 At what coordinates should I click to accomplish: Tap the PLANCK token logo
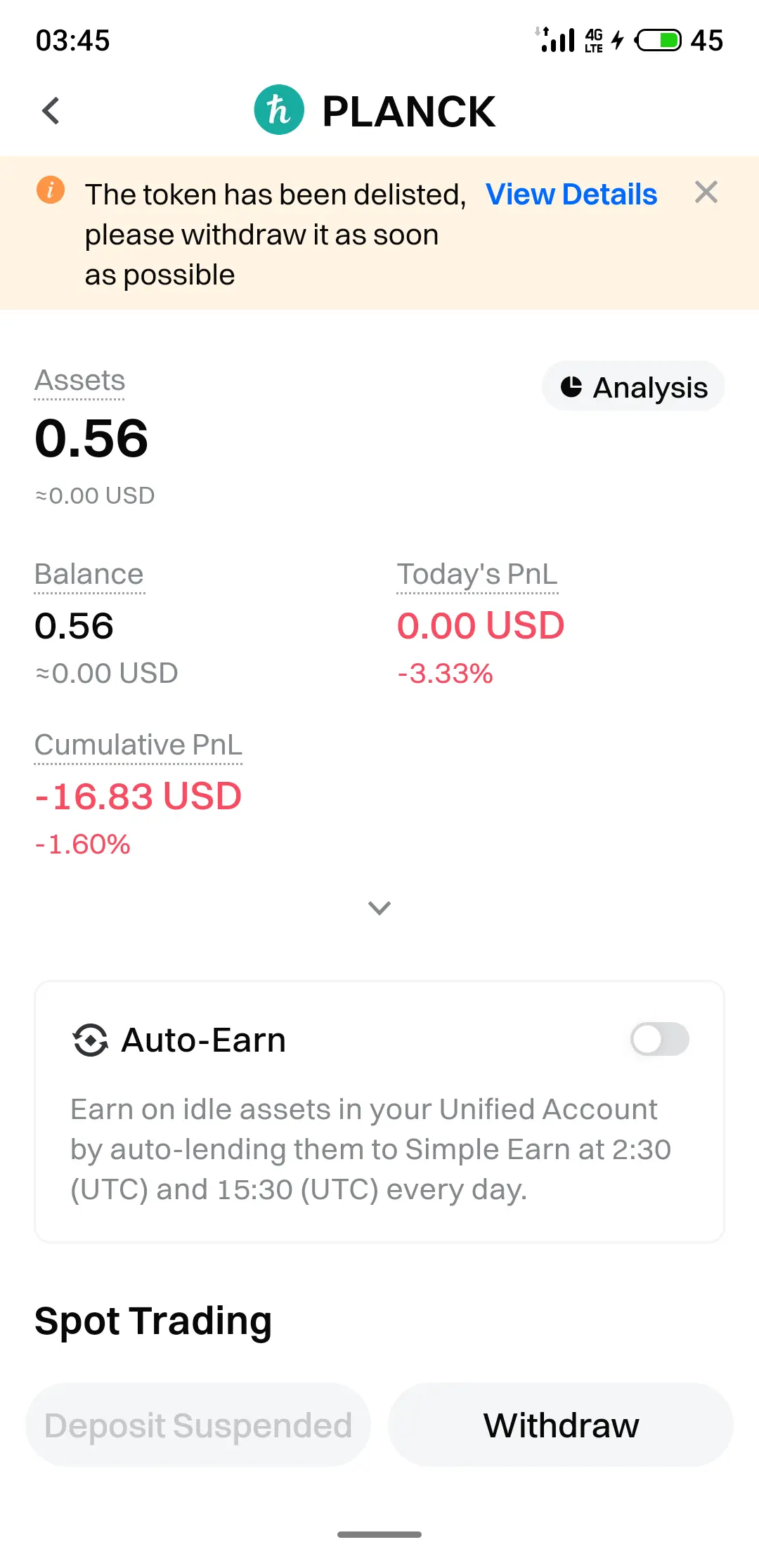click(x=279, y=110)
